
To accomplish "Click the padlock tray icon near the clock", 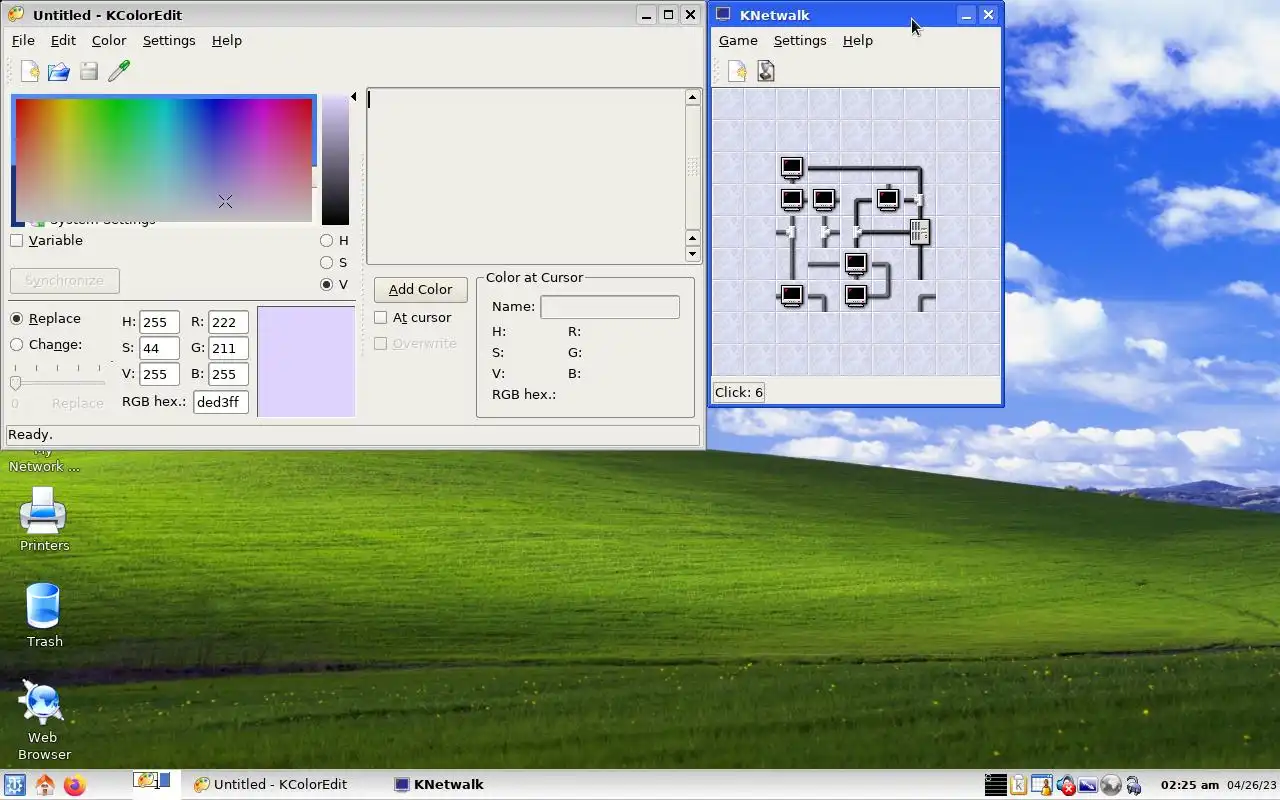I will coord(1133,785).
